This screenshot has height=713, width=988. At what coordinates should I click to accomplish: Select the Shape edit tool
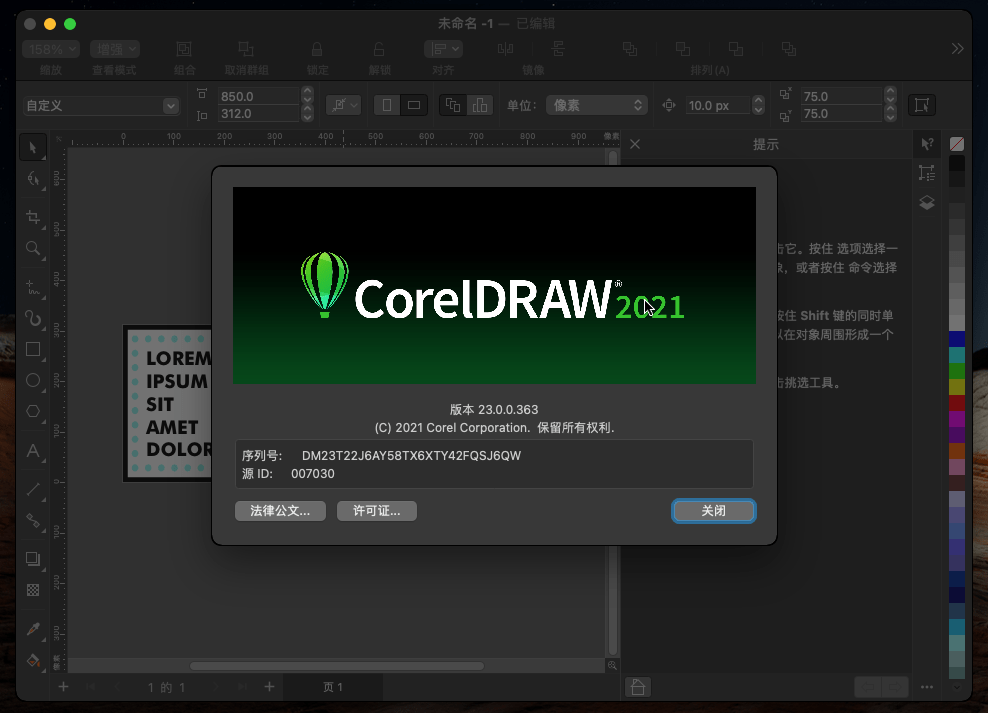33,179
